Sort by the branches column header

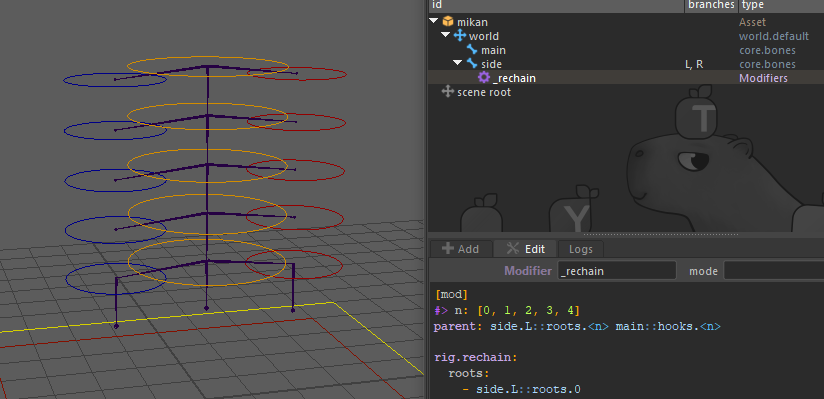712,5
